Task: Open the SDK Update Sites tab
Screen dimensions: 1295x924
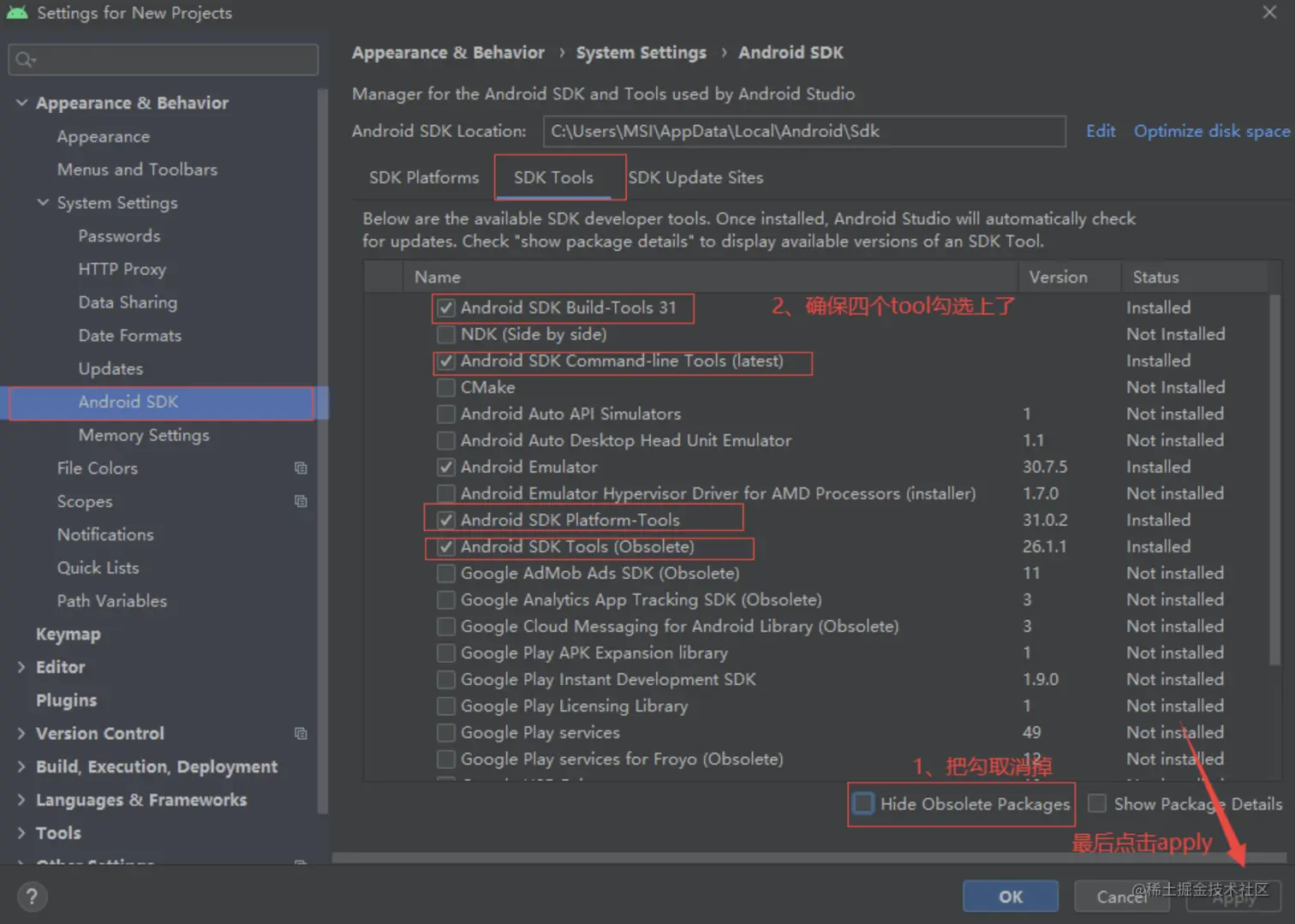Action: click(695, 177)
